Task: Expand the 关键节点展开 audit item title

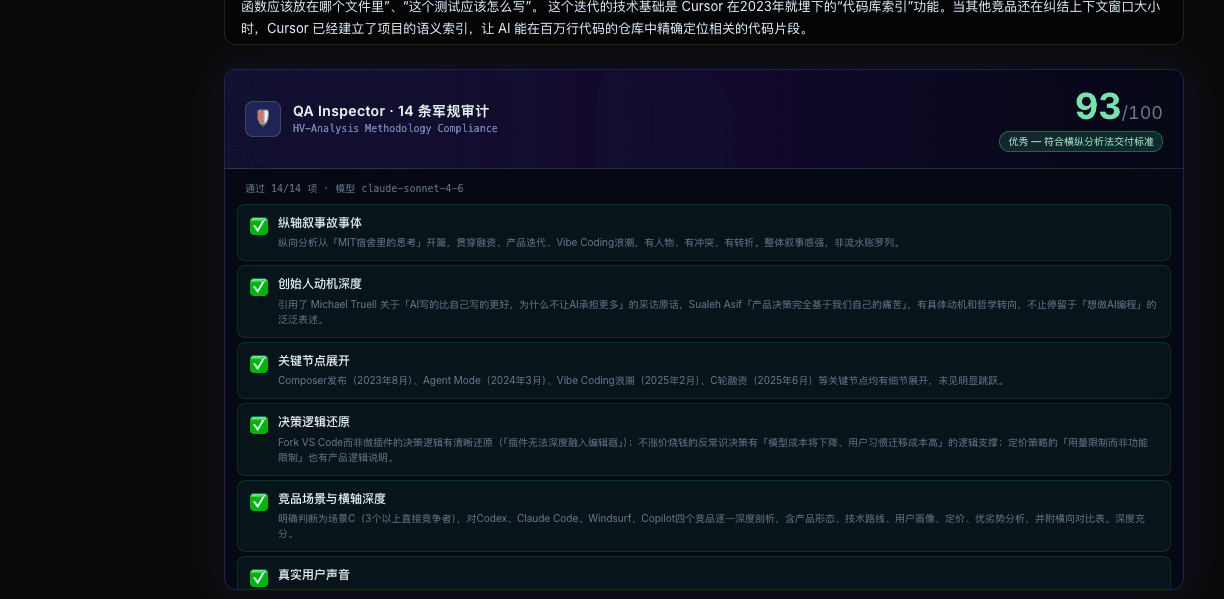Action: [x=314, y=360]
